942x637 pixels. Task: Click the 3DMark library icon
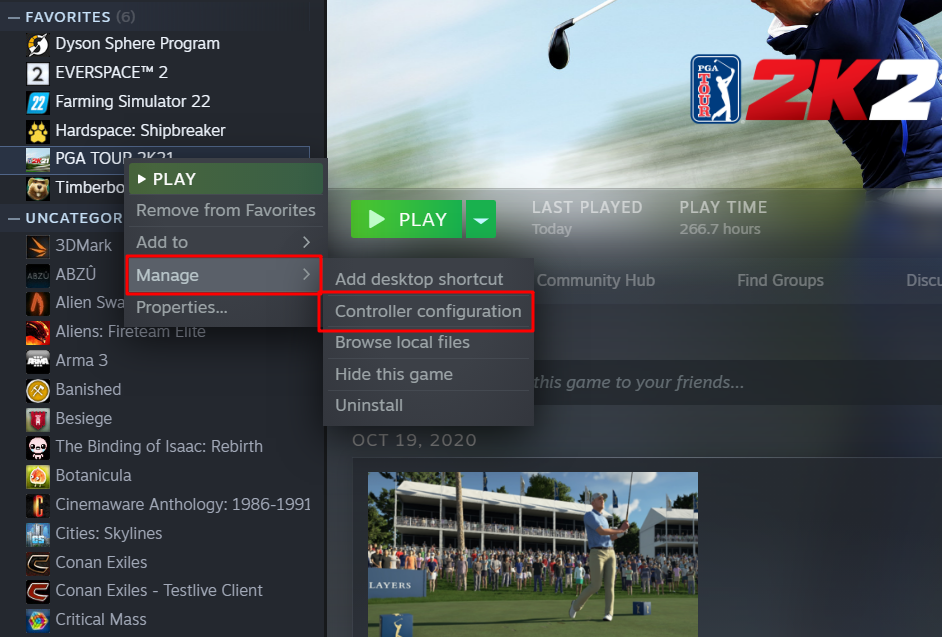tap(38, 246)
